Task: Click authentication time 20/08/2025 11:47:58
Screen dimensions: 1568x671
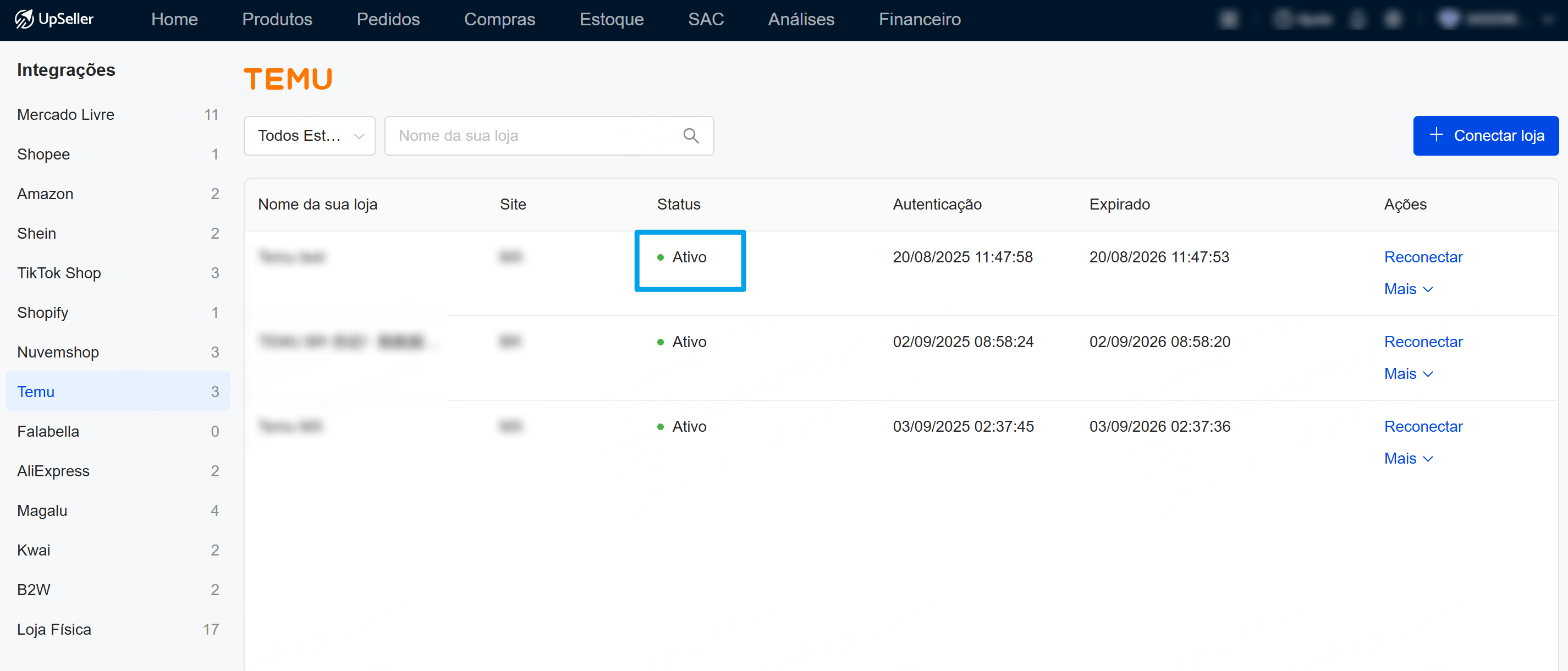Action: click(962, 257)
